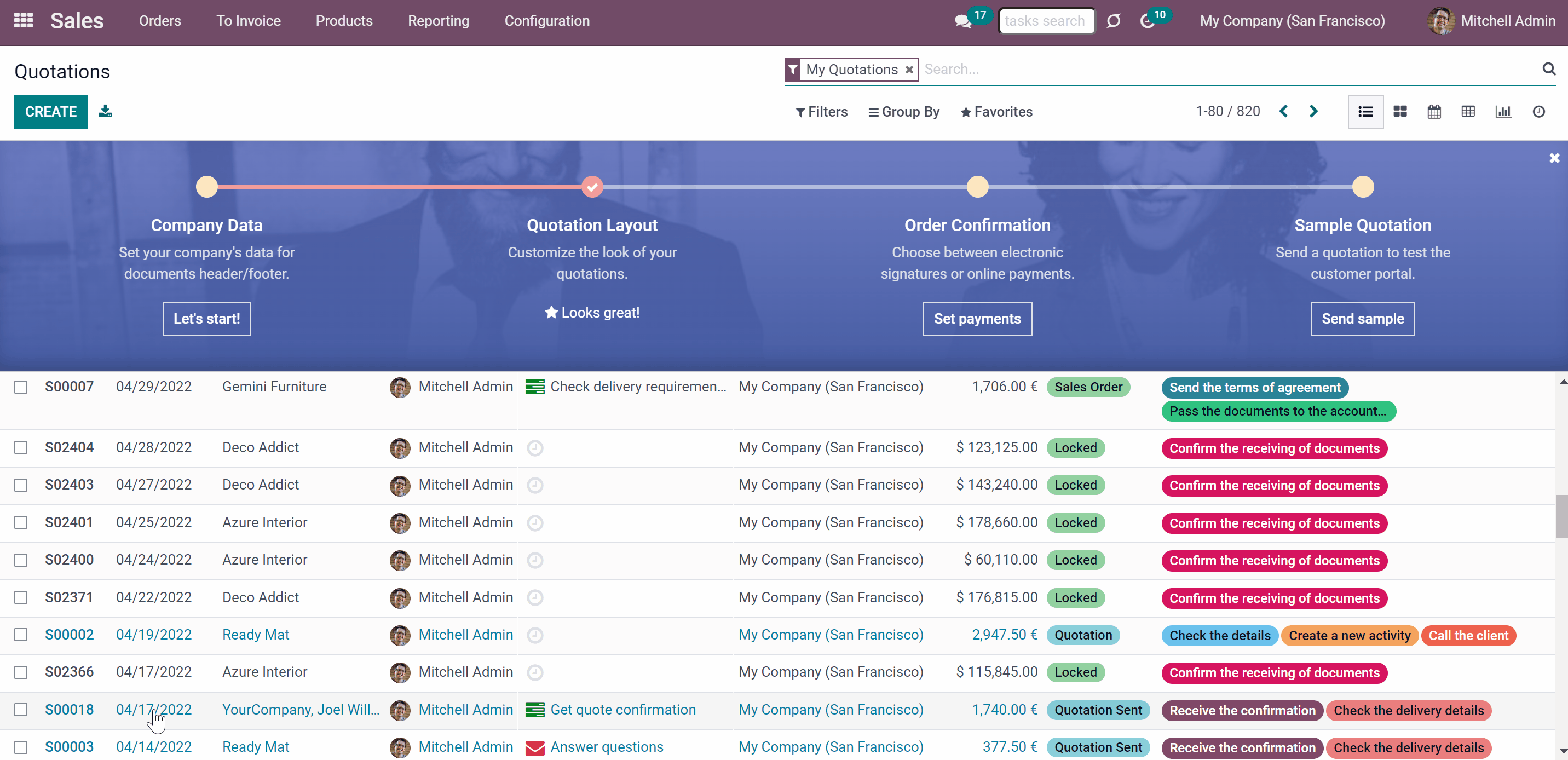Click the Send sample button
The width and height of the screenshot is (1568, 760).
click(x=1363, y=319)
